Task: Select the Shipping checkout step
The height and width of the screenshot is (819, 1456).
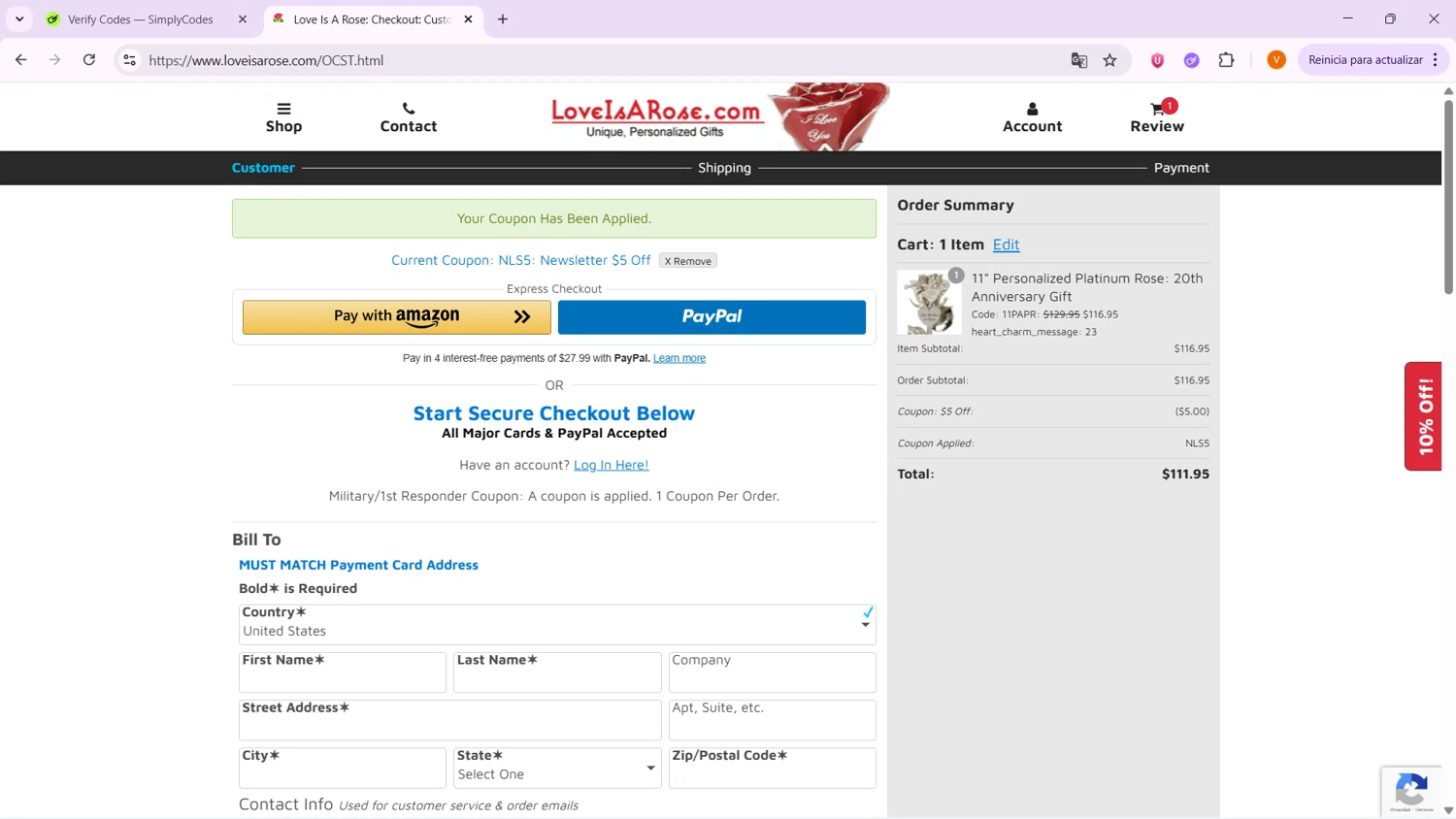Action: (724, 168)
